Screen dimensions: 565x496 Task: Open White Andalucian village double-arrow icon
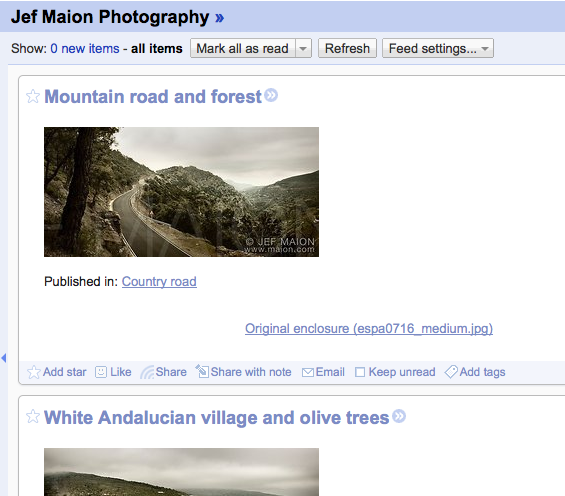click(399, 416)
